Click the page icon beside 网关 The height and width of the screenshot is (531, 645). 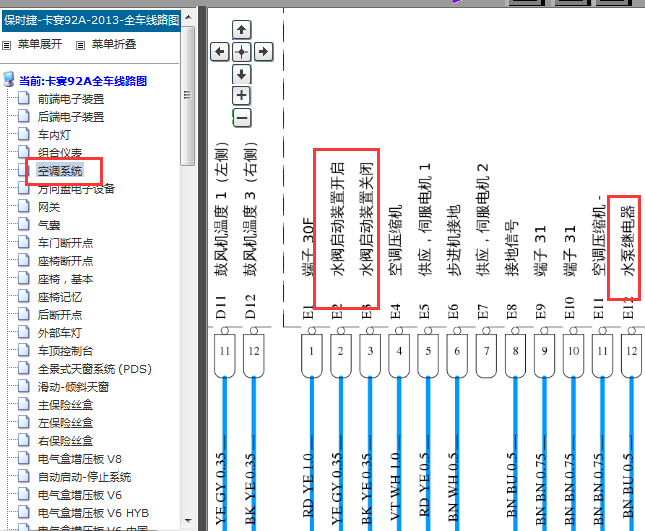(x=24, y=206)
